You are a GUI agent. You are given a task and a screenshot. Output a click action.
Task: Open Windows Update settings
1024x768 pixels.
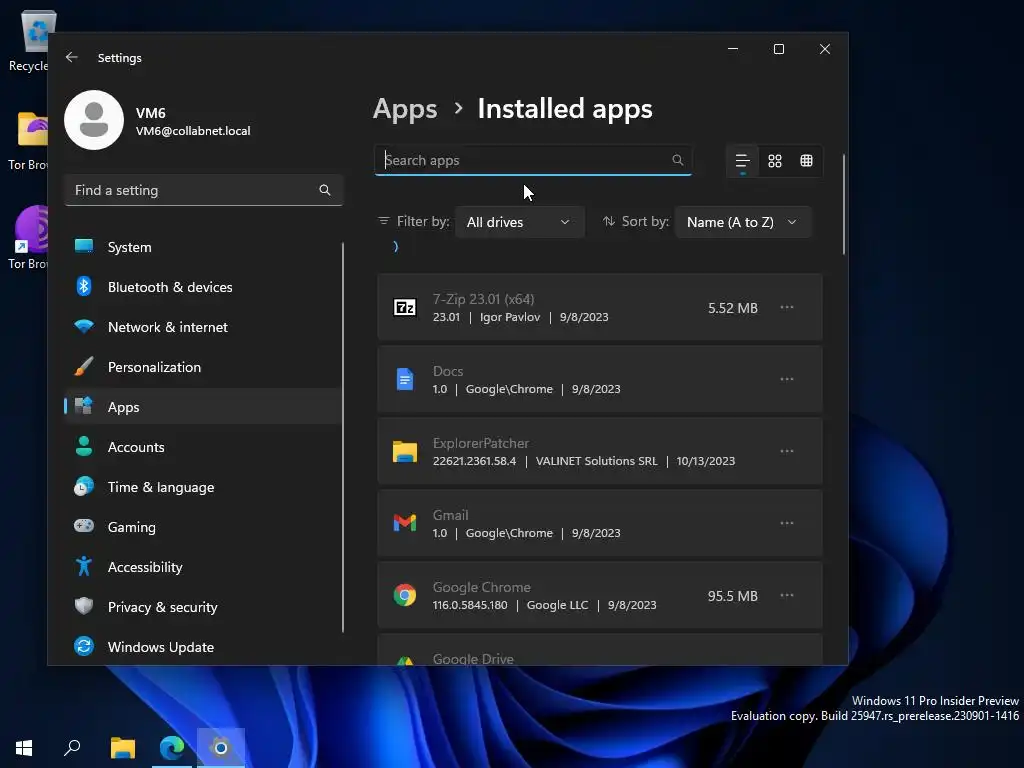coord(203,647)
